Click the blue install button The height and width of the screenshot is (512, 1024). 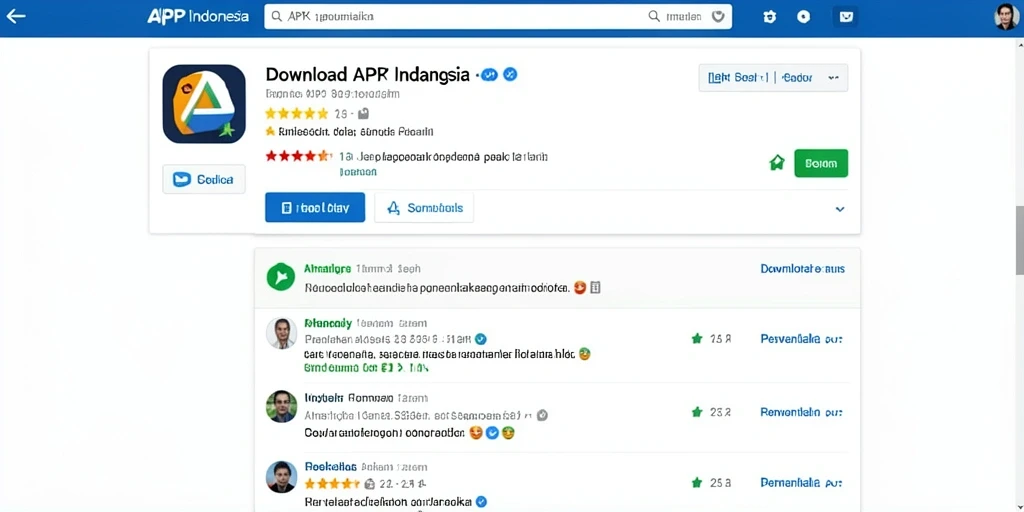pos(315,208)
